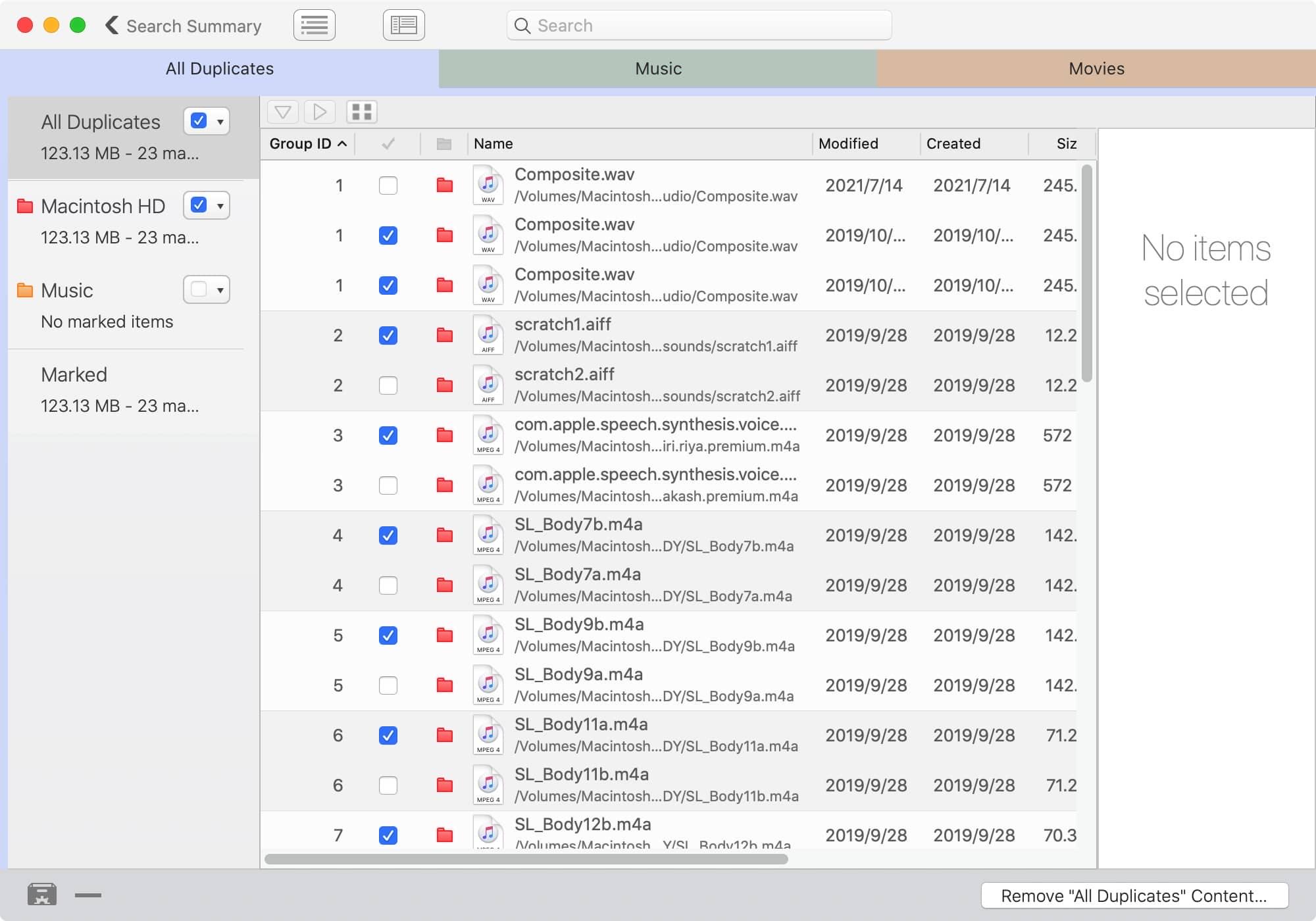
Task: Uncheck the riya.premium.m4a checkbox
Action: [x=388, y=436]
